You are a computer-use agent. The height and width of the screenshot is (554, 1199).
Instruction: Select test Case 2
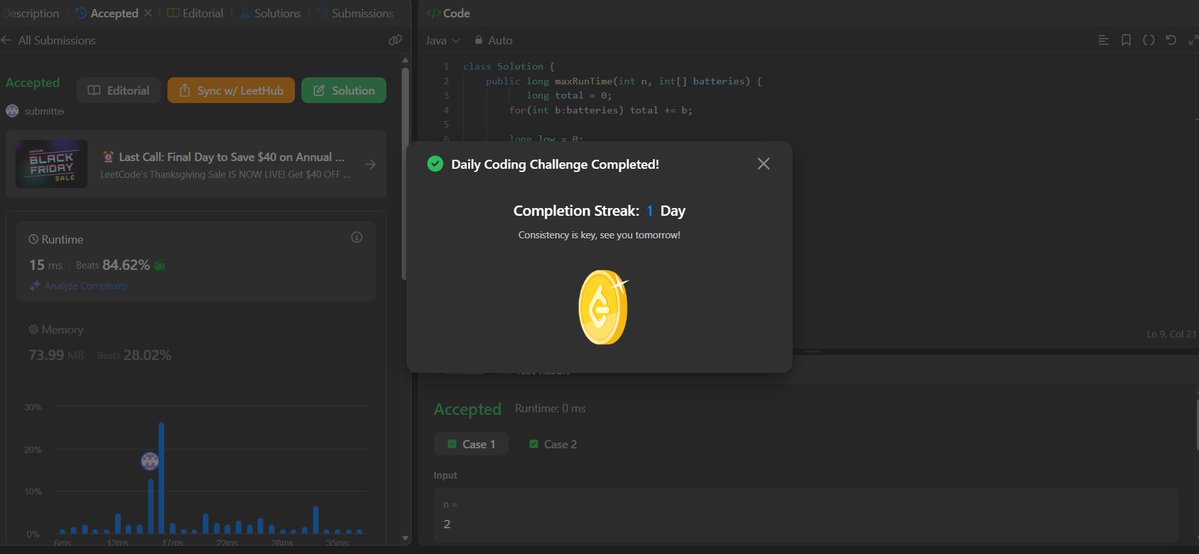pyautogui.click(x=553, y=444)
